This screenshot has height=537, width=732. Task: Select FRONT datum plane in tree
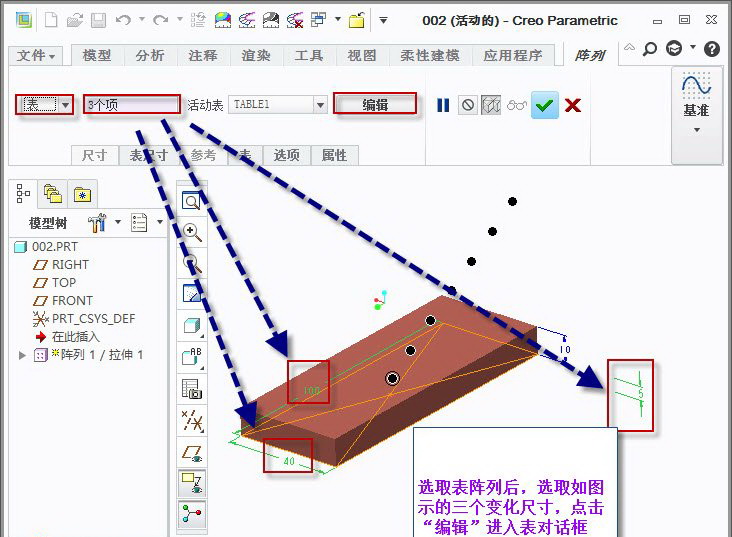tap(63, 300)
